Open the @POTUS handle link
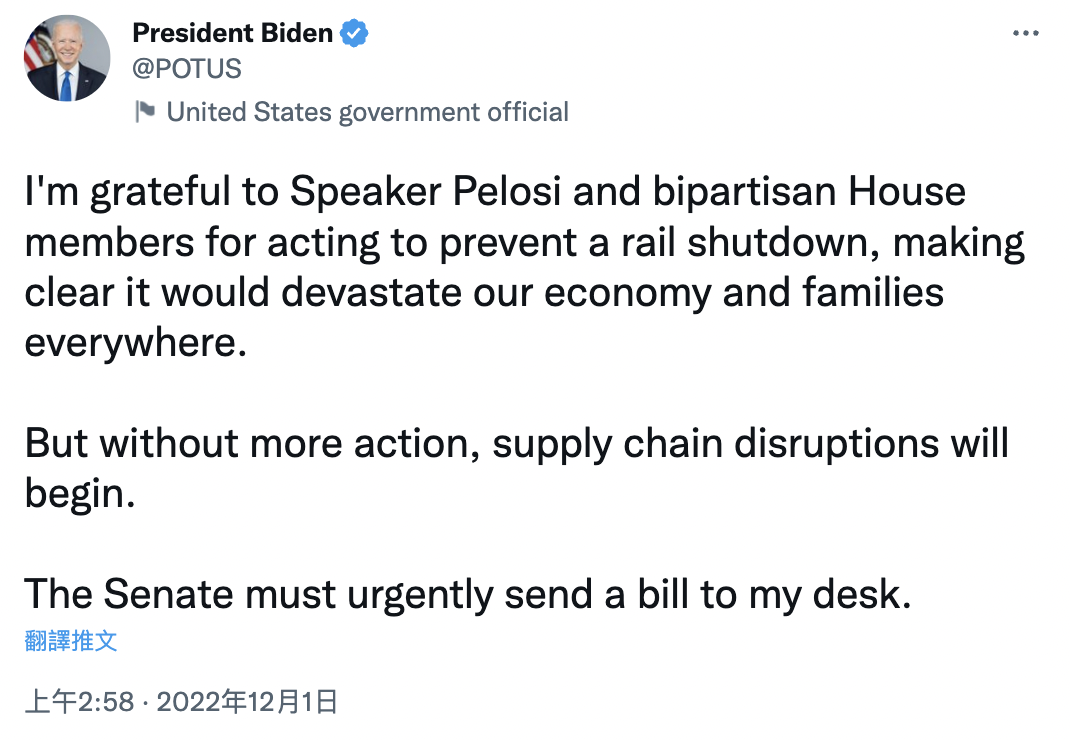Viewport: 1070px width, 740px height. click(x=187, y=69)
